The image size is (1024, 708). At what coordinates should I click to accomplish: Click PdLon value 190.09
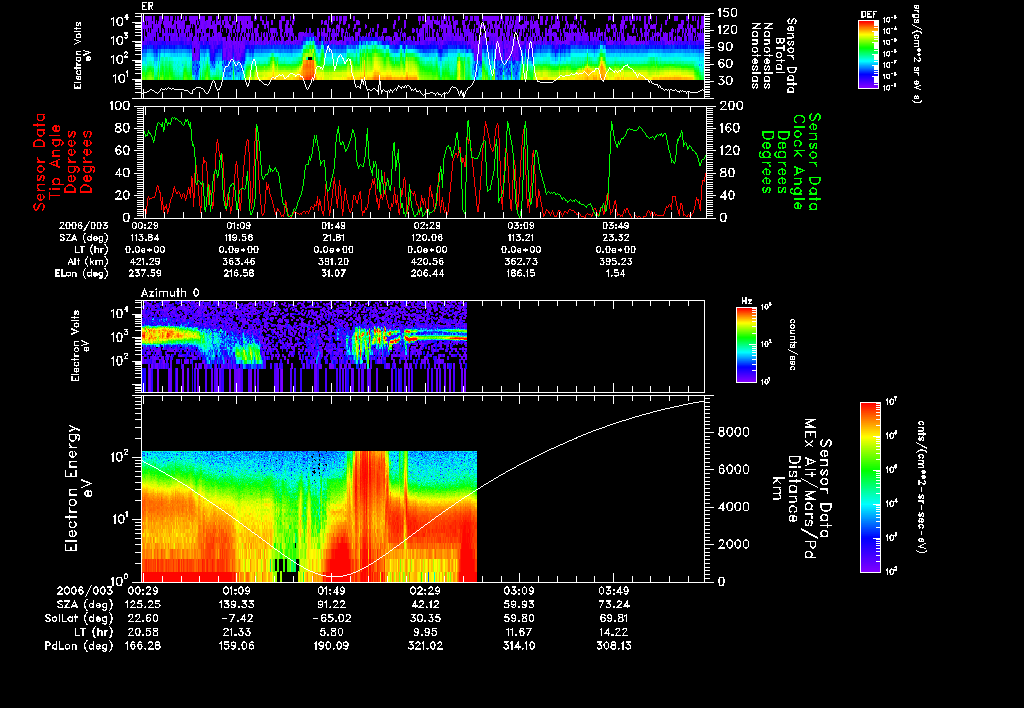tap(331, 645)
